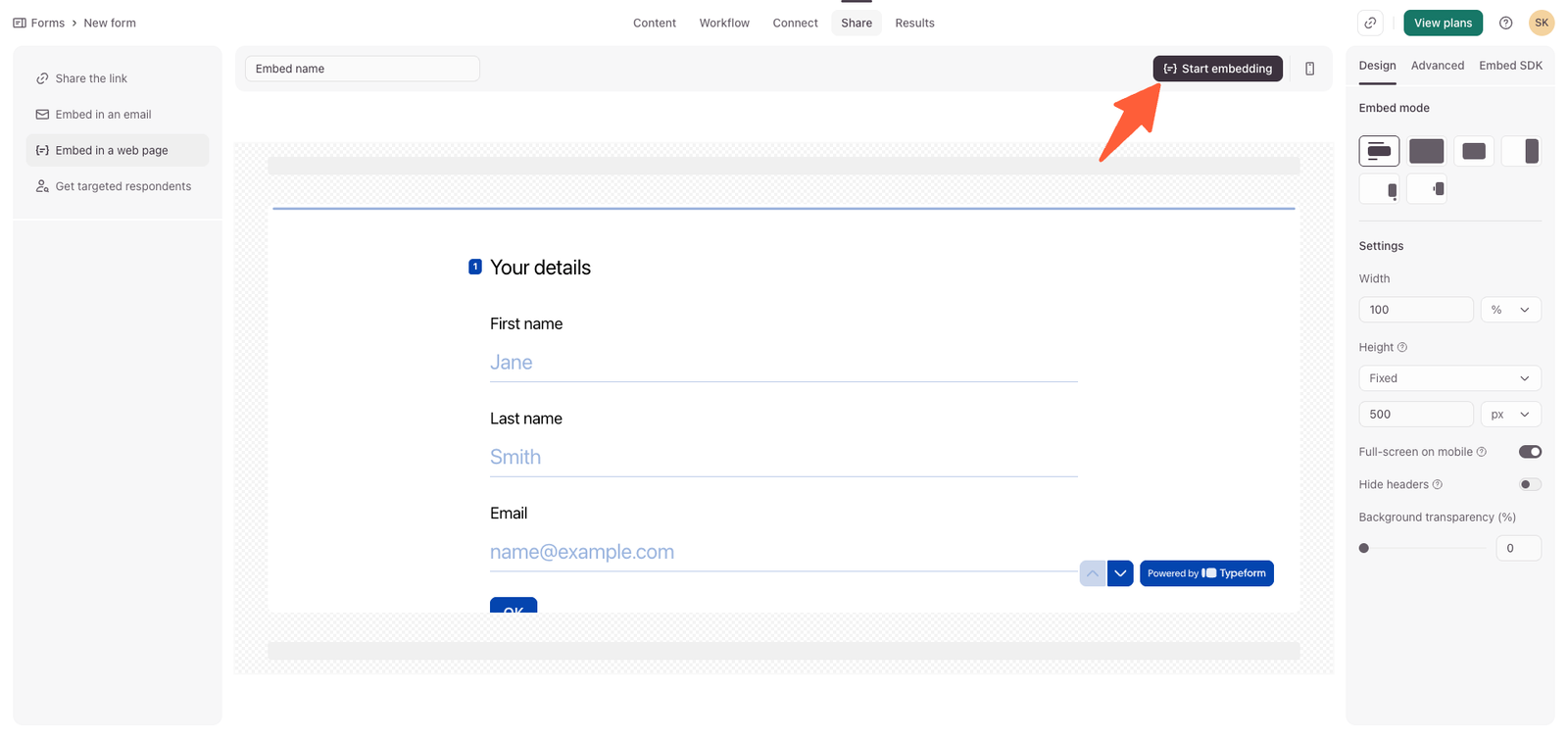Click the Background transparency slider handle
This screenshot has height=740, width=1568.
click(x=1364, y=549)
